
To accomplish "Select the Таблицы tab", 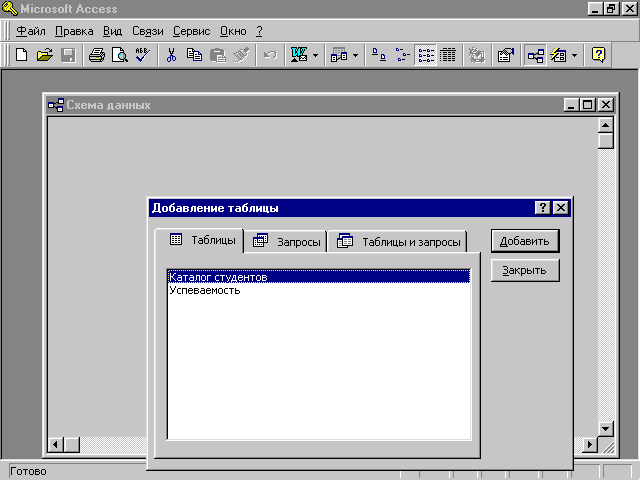I will point(200,240).
